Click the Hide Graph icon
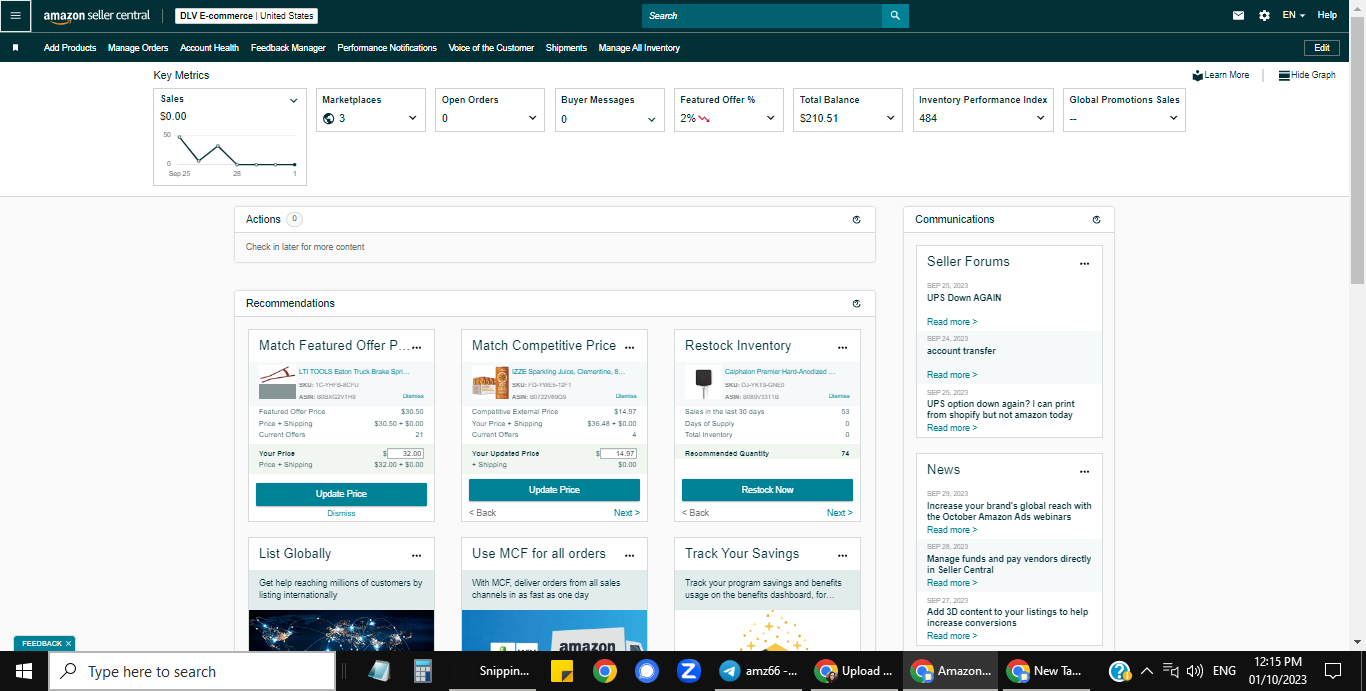The image size is (1366, 691). click(1284, 75)
